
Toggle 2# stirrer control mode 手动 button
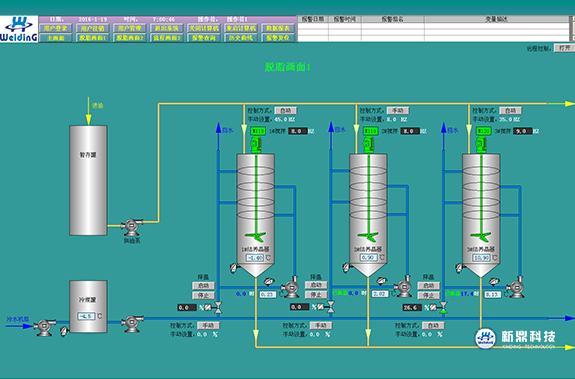click(x=398, y=110)
